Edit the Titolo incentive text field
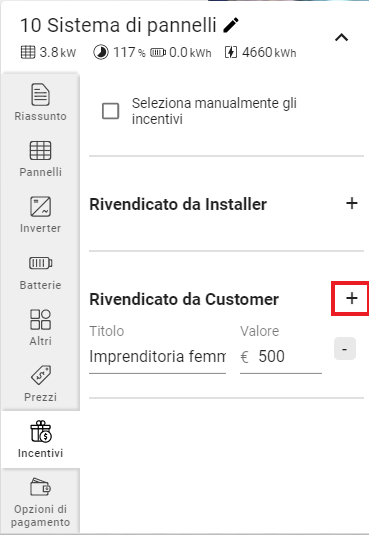The height and width of the screenshot is (535, 369). coord(157,357)
